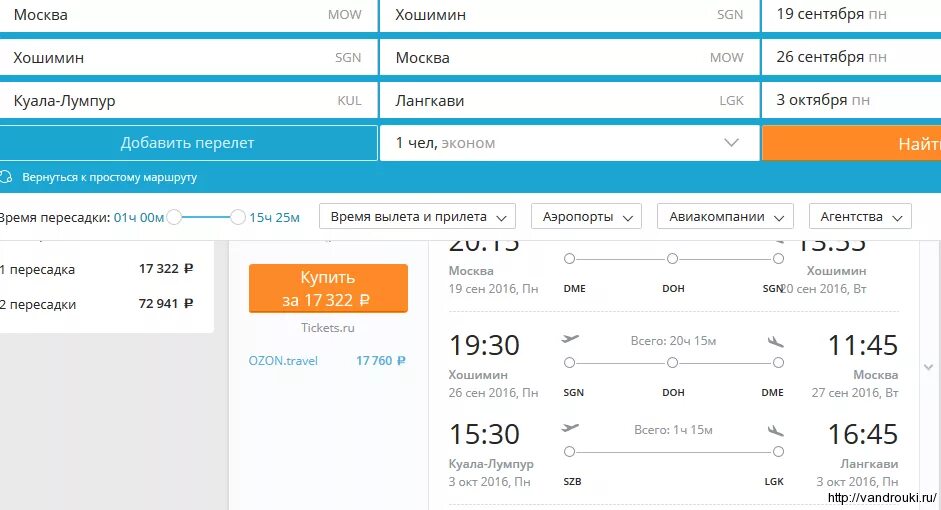Viewport: 941px width, 510px height.
Task: Click the Добавить перелет button
Action: pos(188,143)
